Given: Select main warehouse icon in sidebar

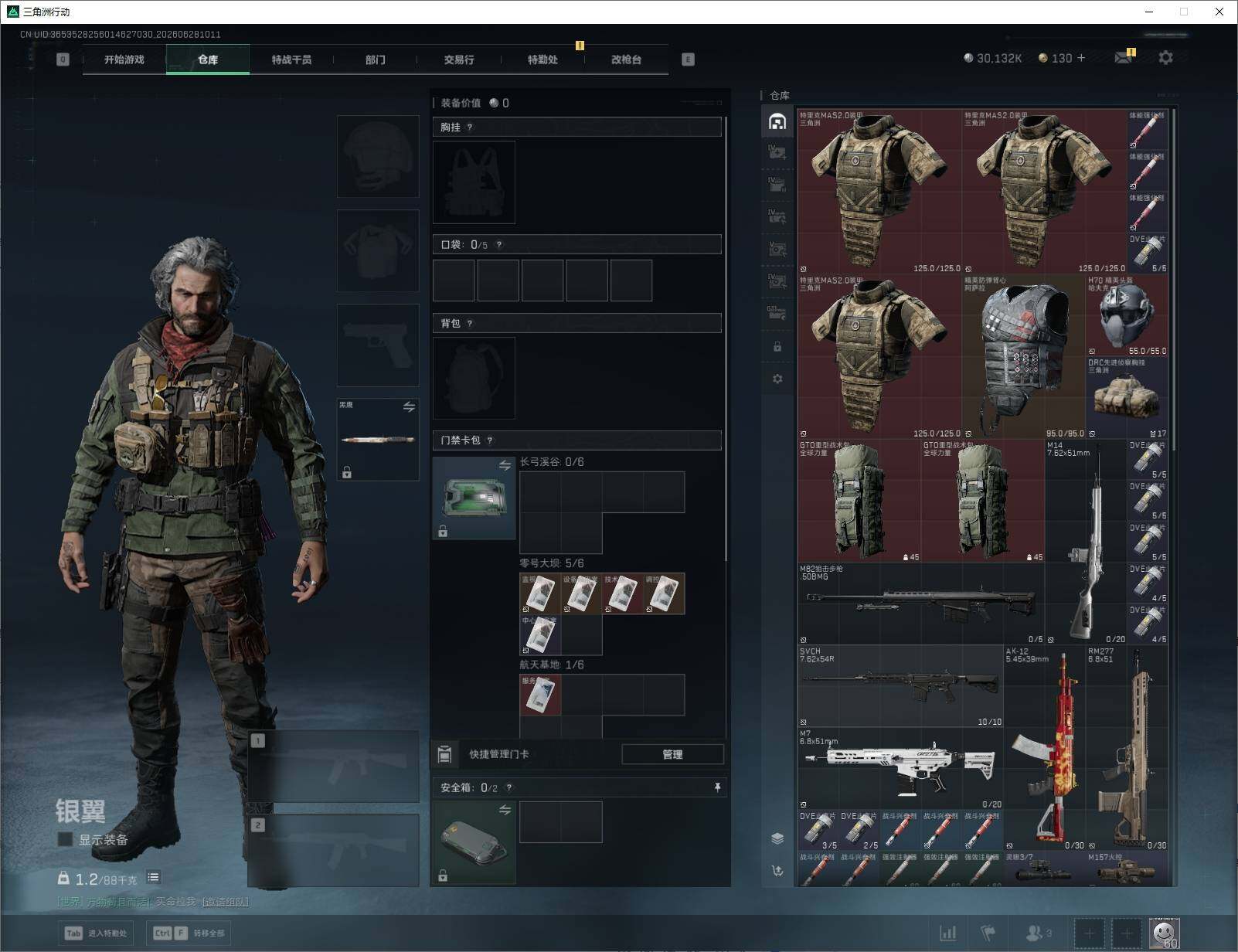Looking at the screenshot, I should (x=777, y=121).
